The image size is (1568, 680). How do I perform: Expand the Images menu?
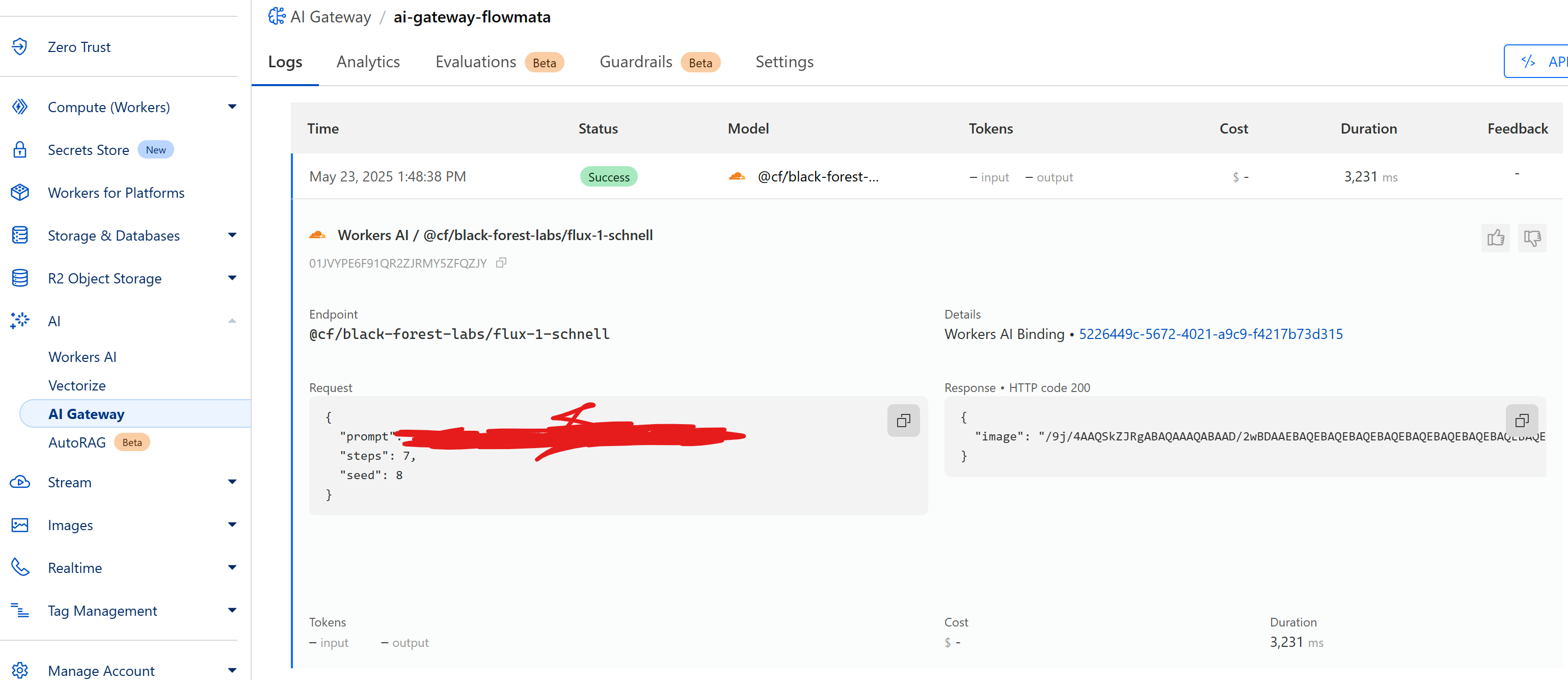point(232,525)
